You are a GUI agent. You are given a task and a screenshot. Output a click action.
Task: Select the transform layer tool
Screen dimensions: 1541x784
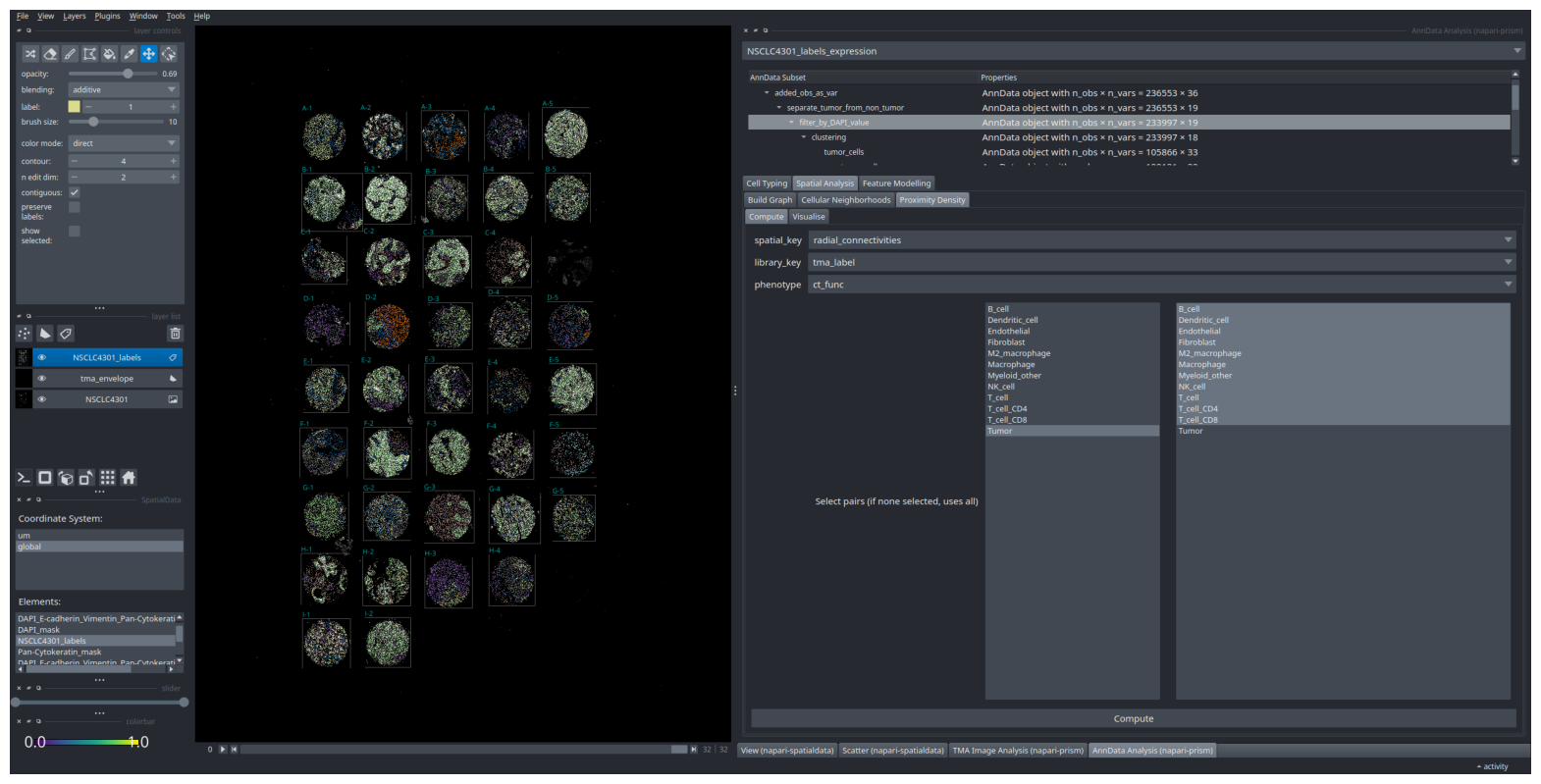(169, 54)
